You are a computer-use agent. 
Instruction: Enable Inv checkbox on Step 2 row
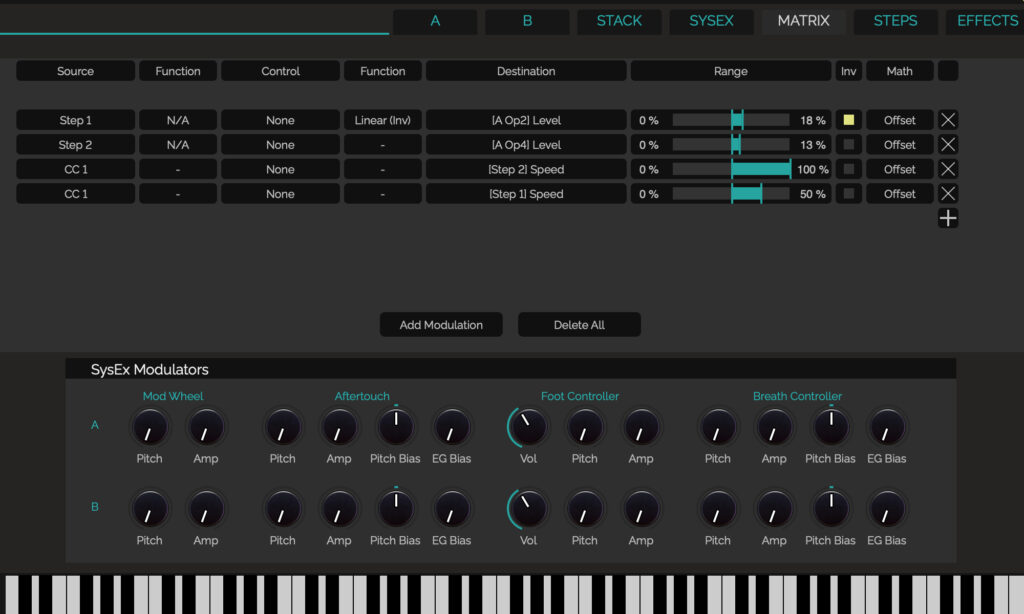(848, 144)
